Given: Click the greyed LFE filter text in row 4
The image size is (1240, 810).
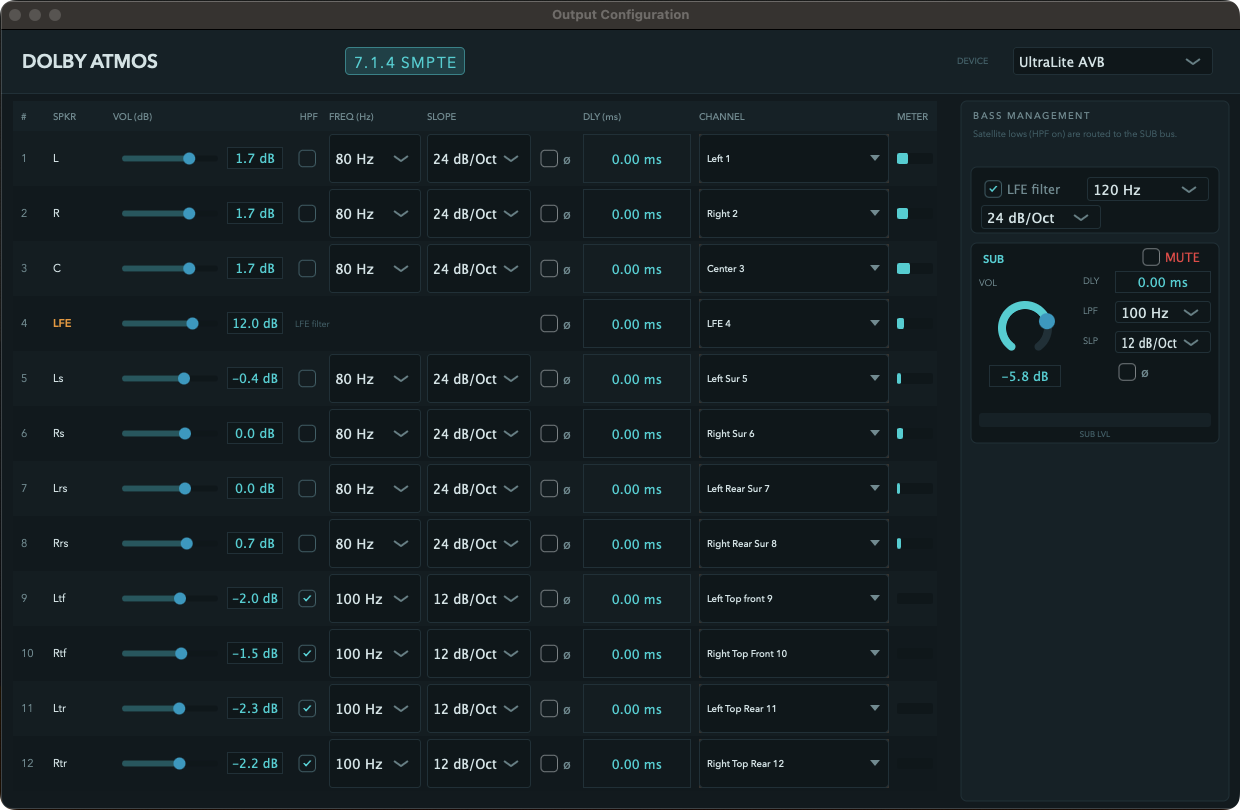Looking at the screenshot, I should coord(312,324).
